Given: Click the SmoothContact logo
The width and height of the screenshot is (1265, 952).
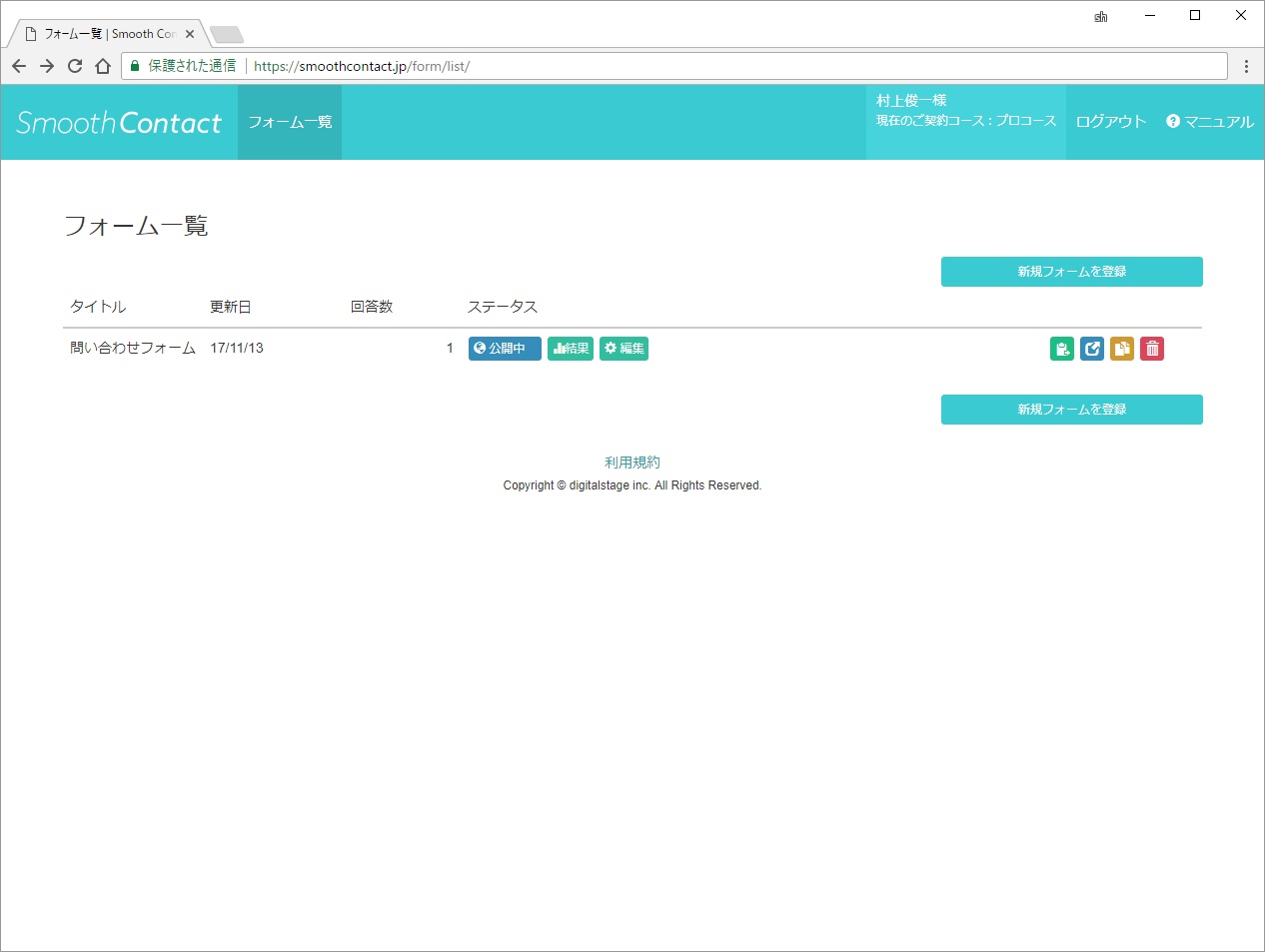Looking at the screenshot, I should 119,122.
